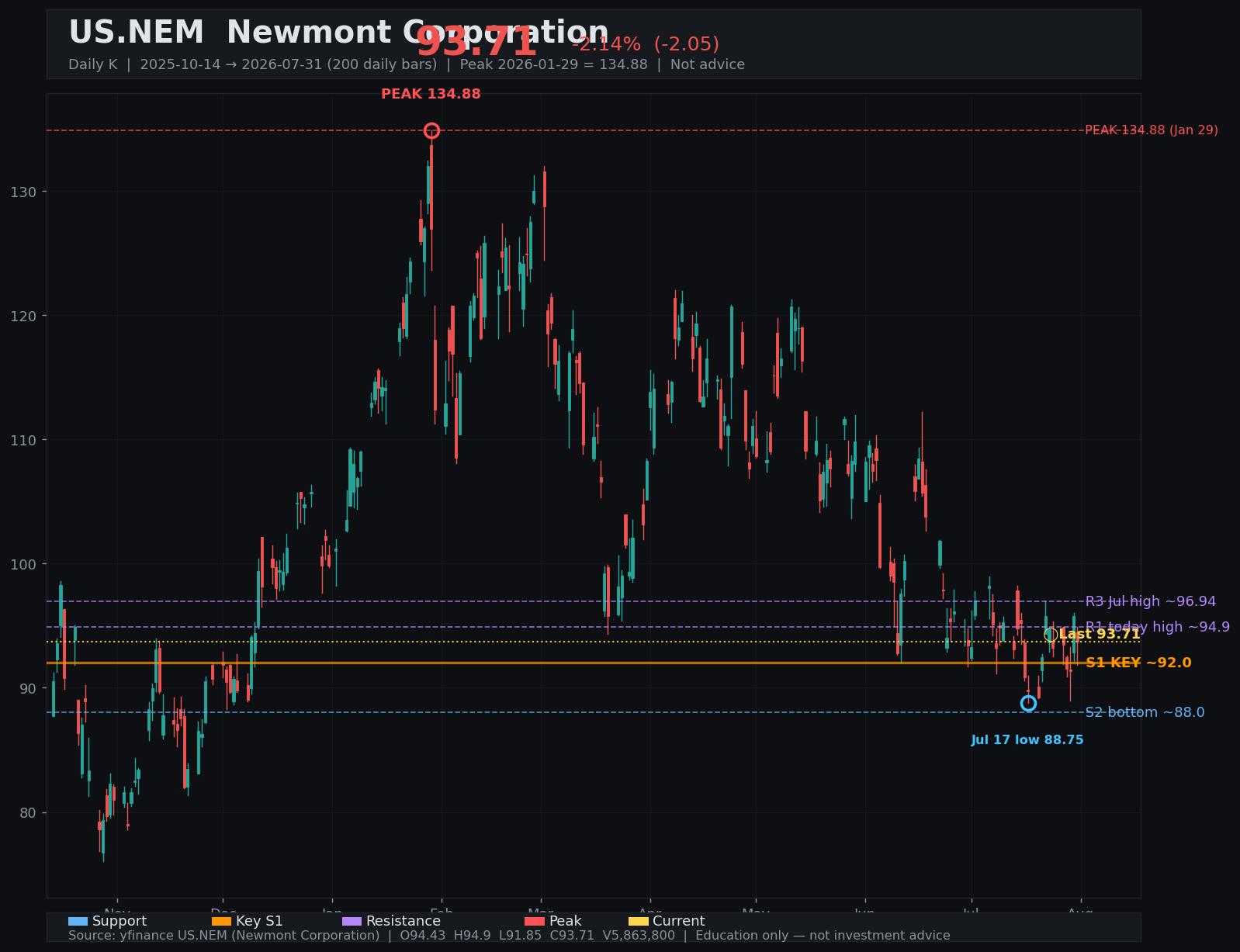Click the y-axis tick label 110
The height and width of the screenshot is (952, 1240).
click(x=24, y=440)
